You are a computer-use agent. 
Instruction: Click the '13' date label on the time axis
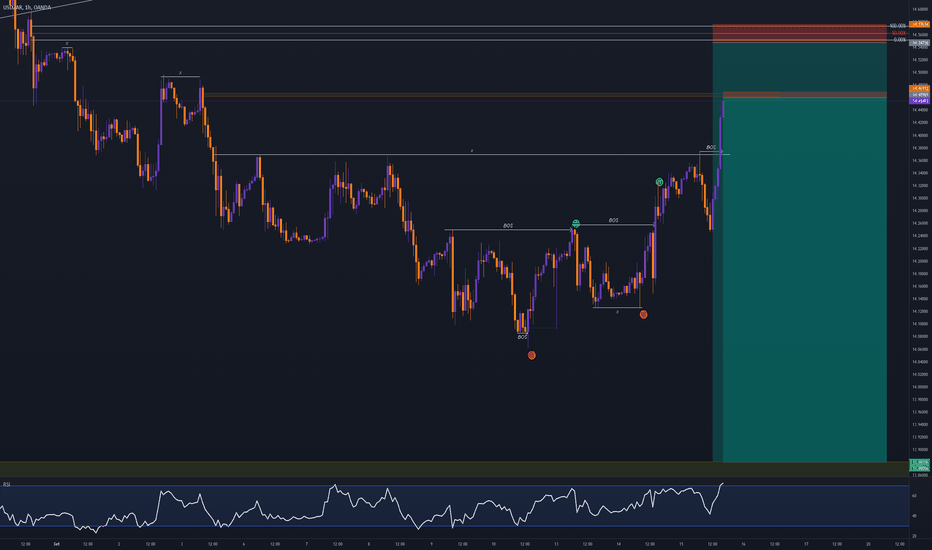(556, 544)
